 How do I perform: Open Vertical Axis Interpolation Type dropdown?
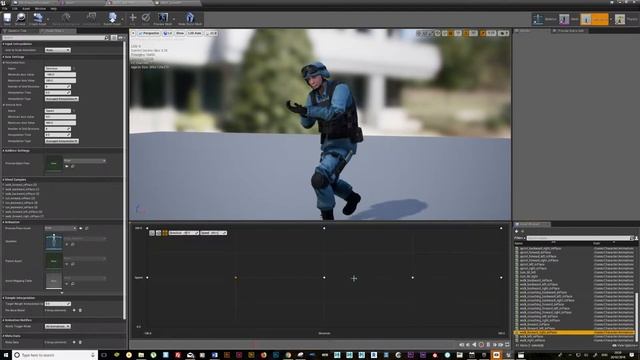[62, 141]
